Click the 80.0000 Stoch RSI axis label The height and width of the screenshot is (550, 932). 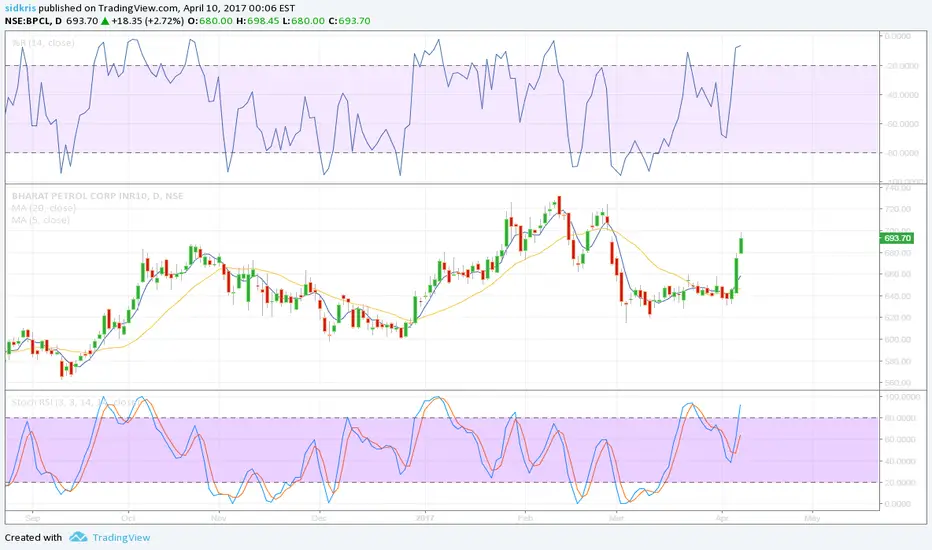pyautogui.click(x=900, y=418)
